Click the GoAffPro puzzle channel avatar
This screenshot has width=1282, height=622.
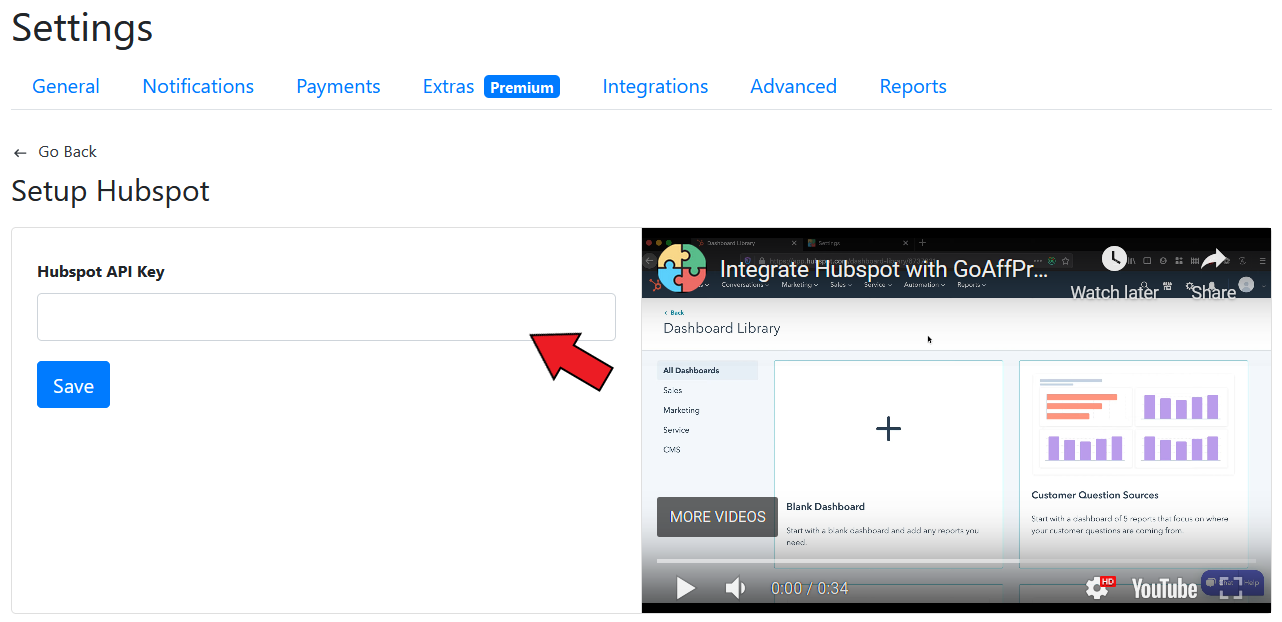coord(682,268)
